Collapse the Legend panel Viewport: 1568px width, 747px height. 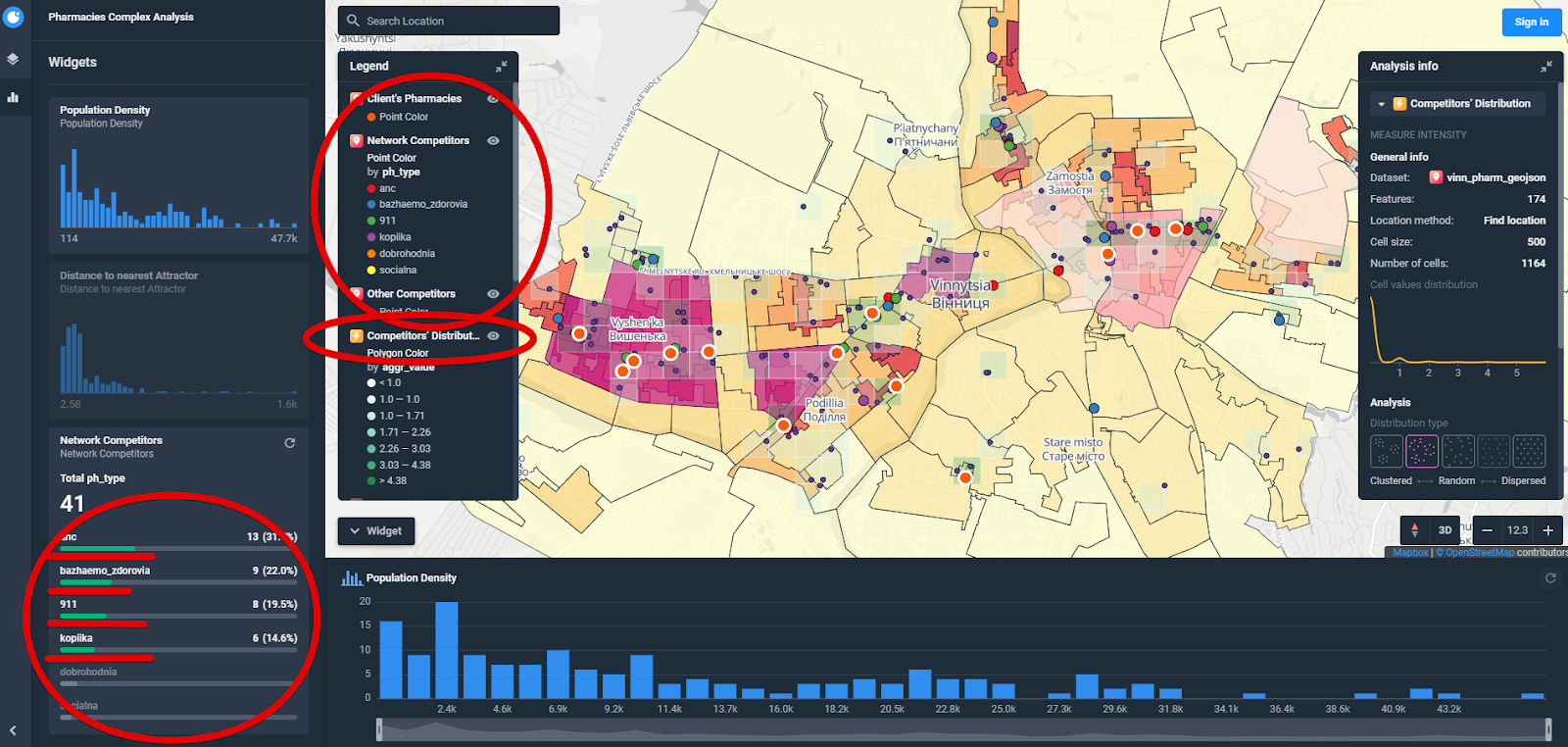pos(501,66)
